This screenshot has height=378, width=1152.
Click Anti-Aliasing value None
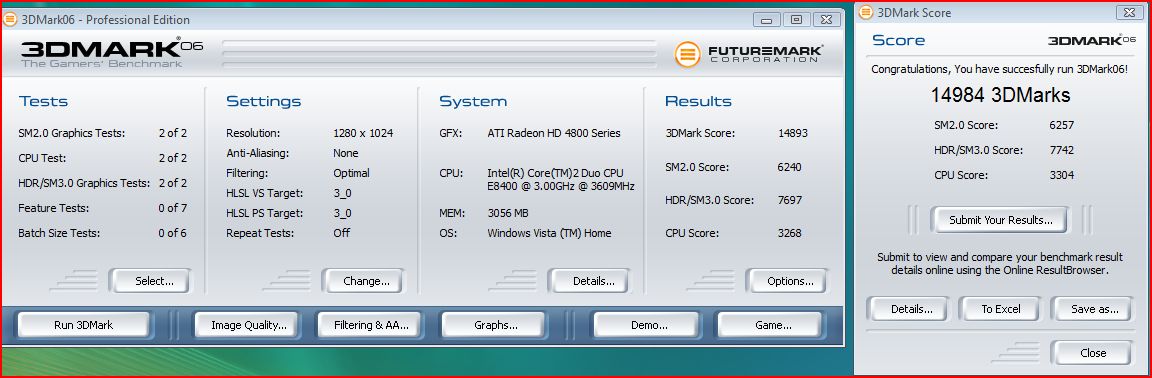coord(345,153)
